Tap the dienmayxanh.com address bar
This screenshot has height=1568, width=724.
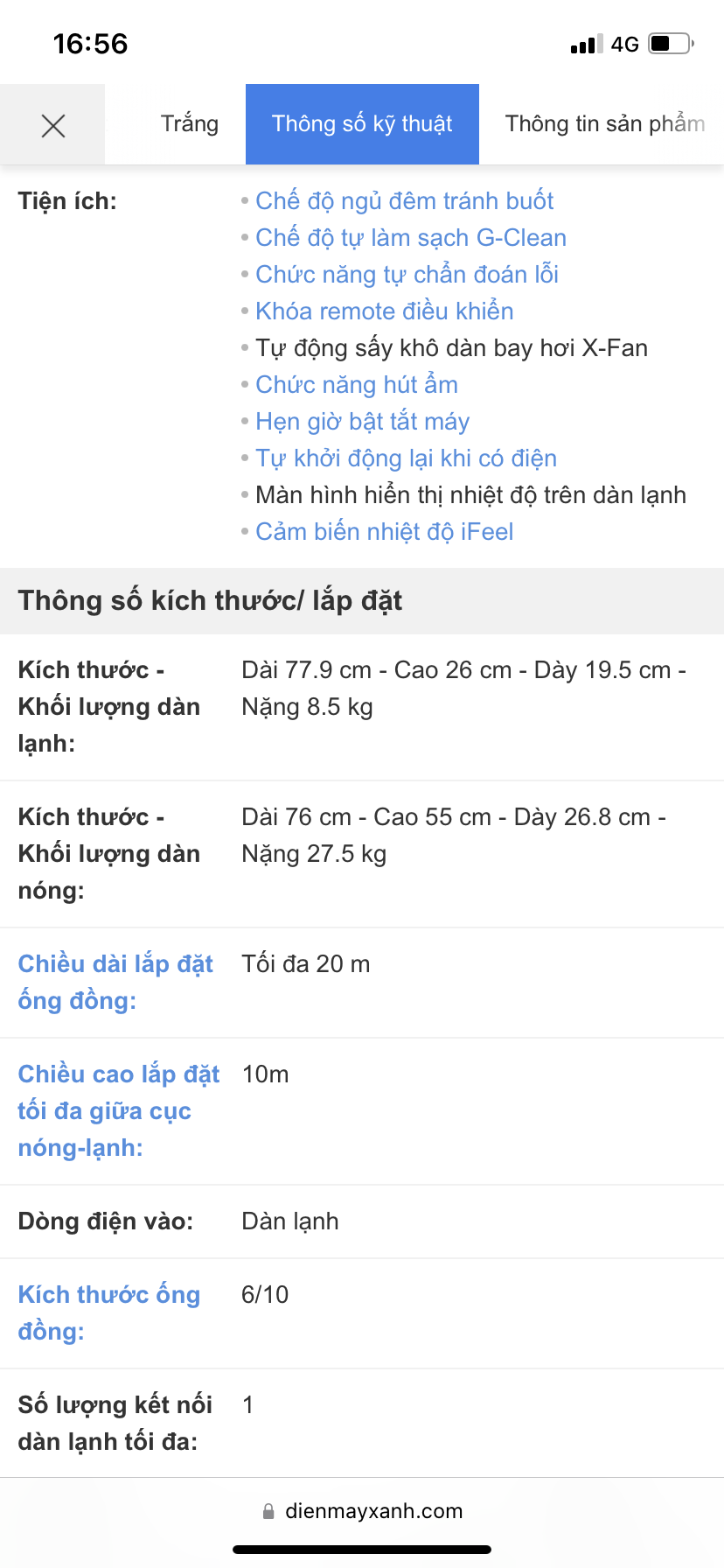373,1511
